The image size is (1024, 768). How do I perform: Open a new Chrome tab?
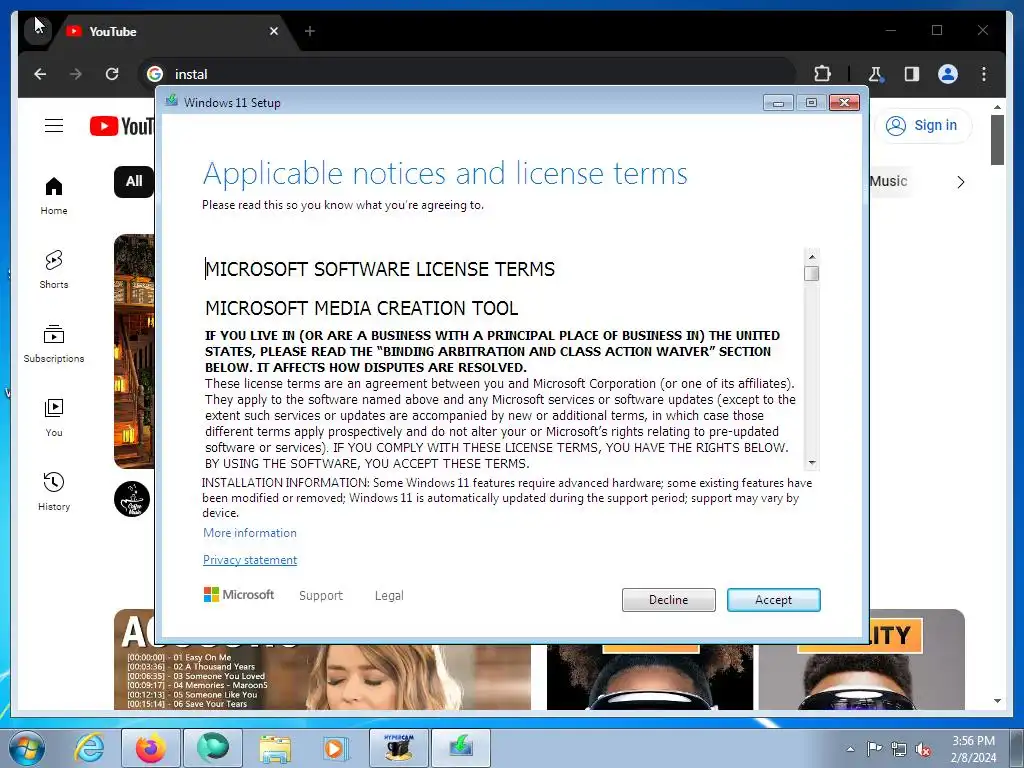310,31
